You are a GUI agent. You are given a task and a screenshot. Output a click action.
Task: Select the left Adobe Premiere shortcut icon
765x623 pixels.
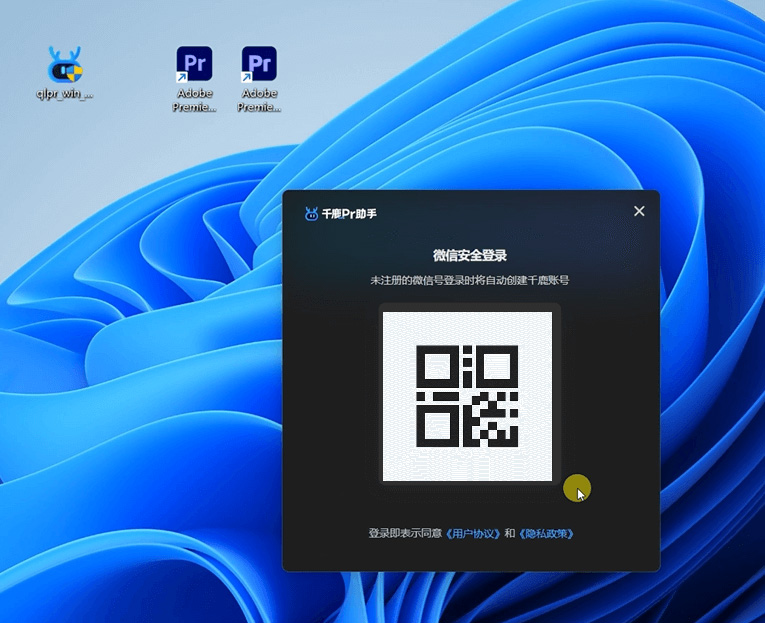pos(194,64)
